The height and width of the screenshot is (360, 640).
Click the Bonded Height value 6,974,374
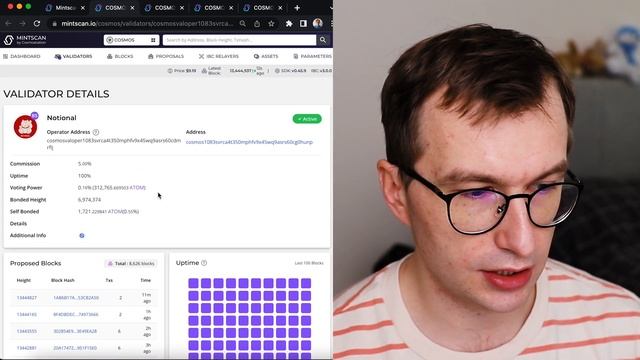[89, 200]
